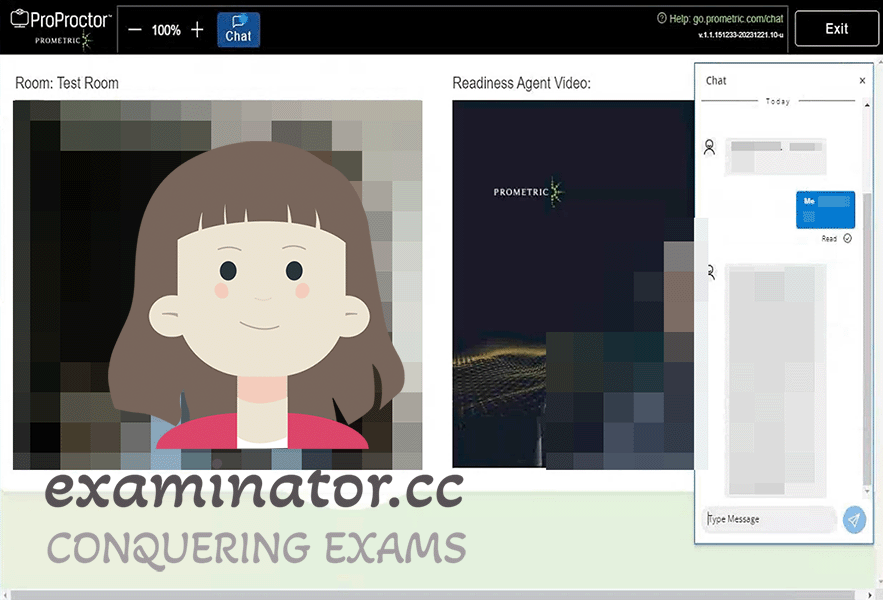Click the 100% zoom level label
Image resolution: width=883 pixels, height=600 pixels.
click(x=166, y=30)
